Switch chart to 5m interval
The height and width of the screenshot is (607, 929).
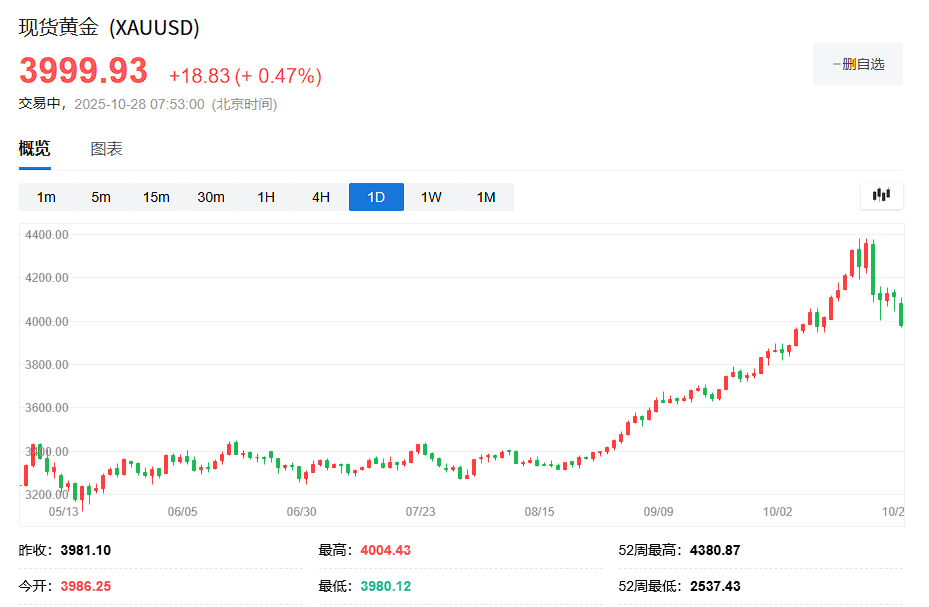point(101,197)
